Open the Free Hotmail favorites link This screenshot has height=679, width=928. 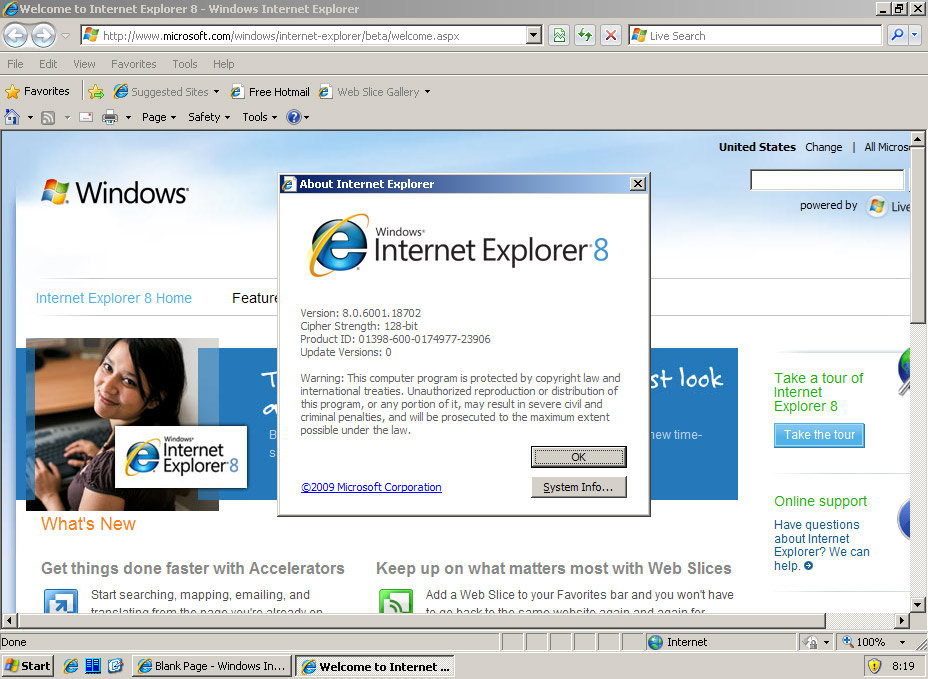point(270,92)
